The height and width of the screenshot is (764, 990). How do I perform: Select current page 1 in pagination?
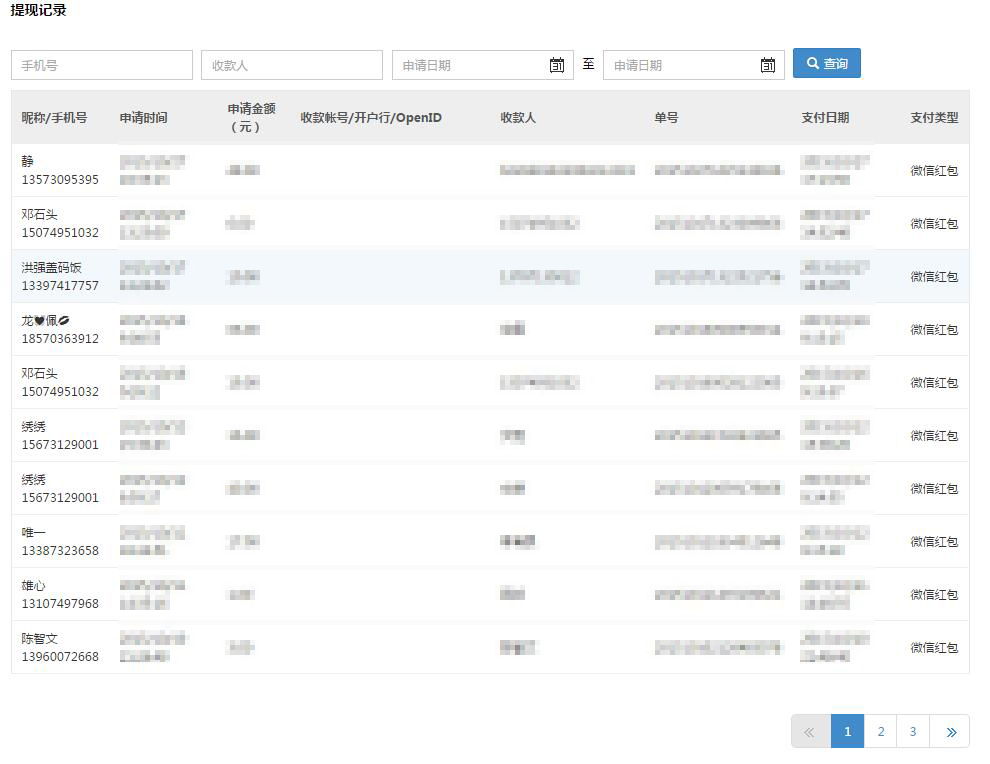(847, 731)
